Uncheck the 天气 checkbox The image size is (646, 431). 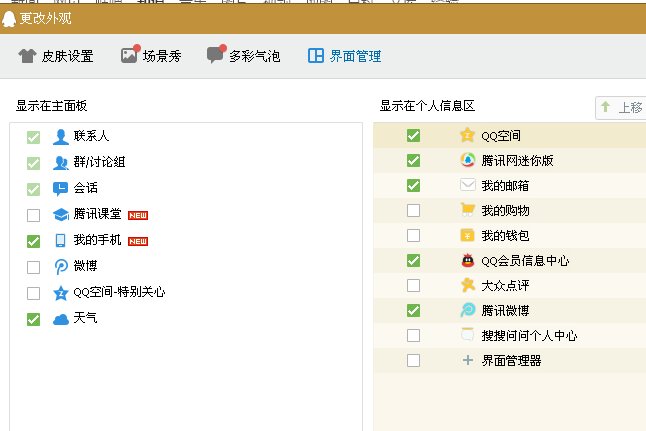pos(33,319)
